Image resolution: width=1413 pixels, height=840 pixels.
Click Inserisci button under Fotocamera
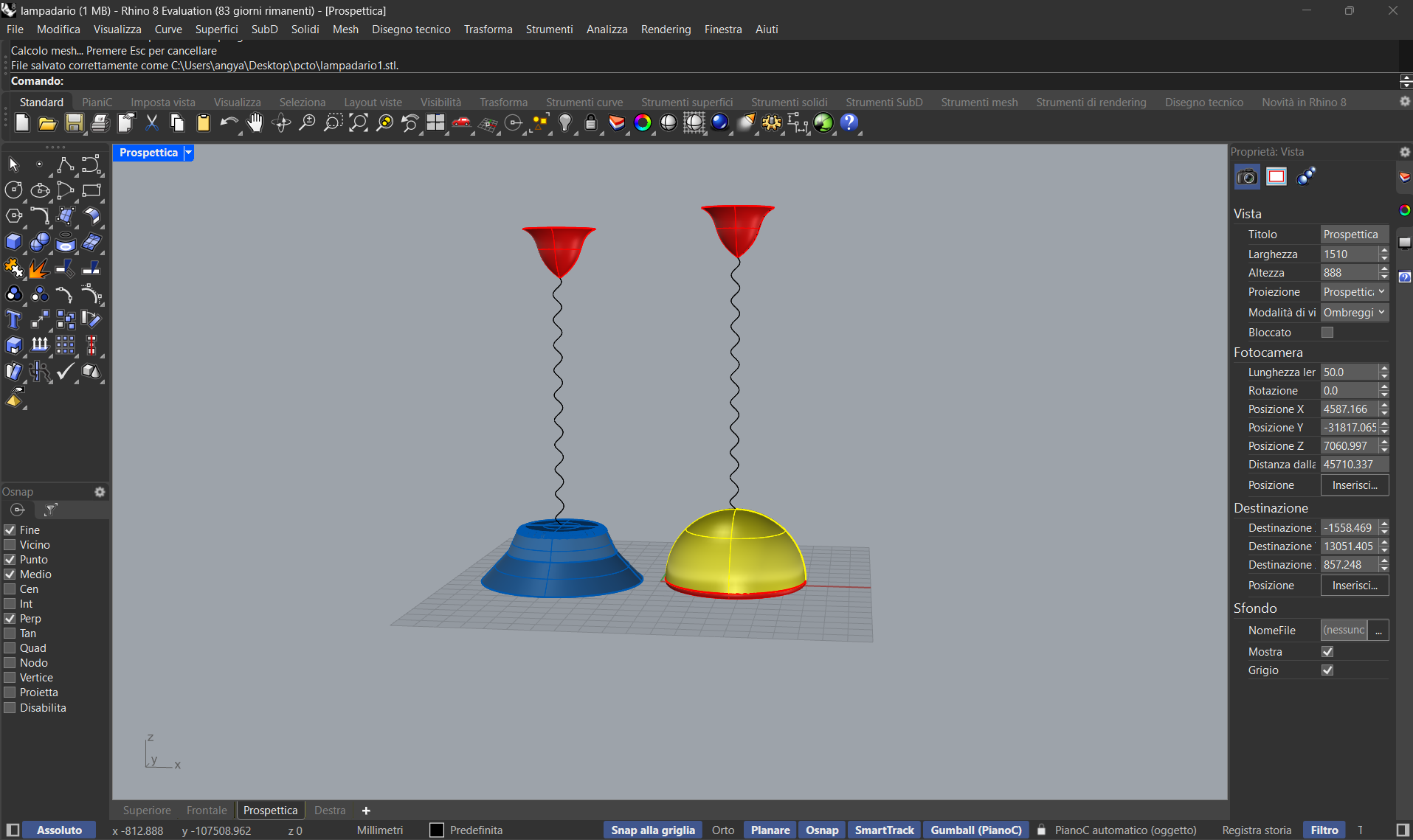coord(1354,485)
